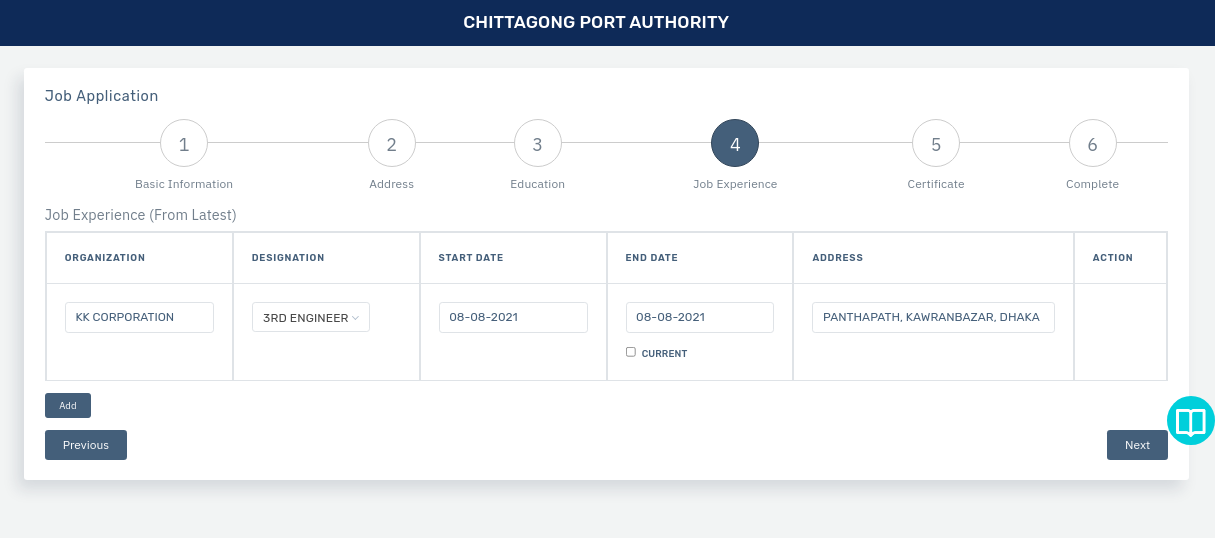Select step 3 Education circle

(x=538, y=144)
